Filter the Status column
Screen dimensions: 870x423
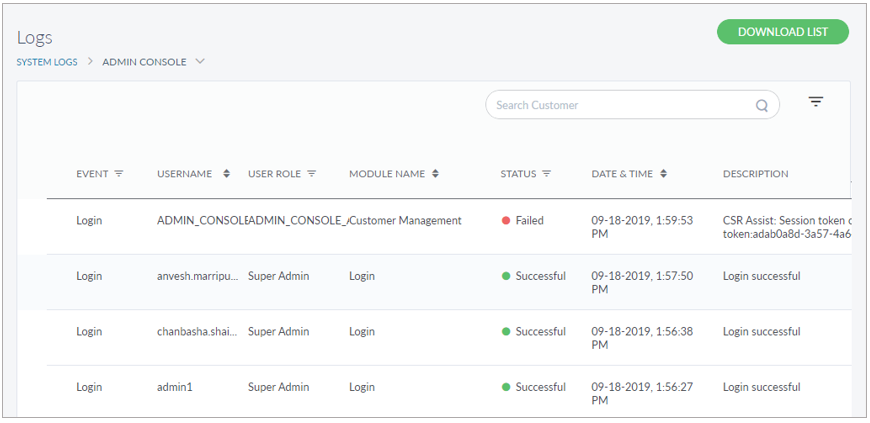(x=547, y=174)
